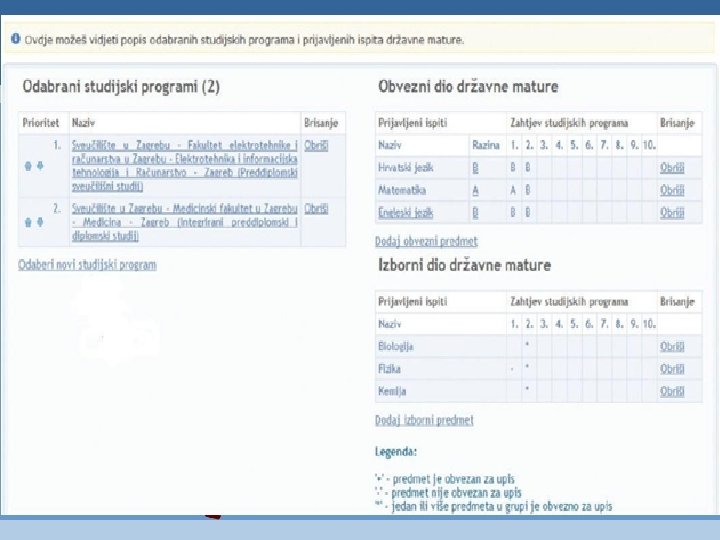Select Fizika subject row name

click(389, 369)
